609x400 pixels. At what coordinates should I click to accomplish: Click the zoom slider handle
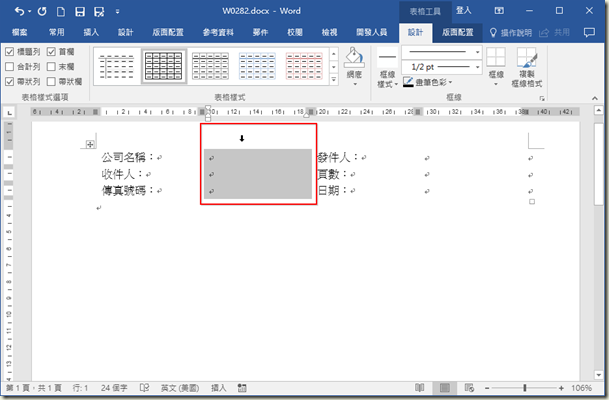tap(525, 388)
